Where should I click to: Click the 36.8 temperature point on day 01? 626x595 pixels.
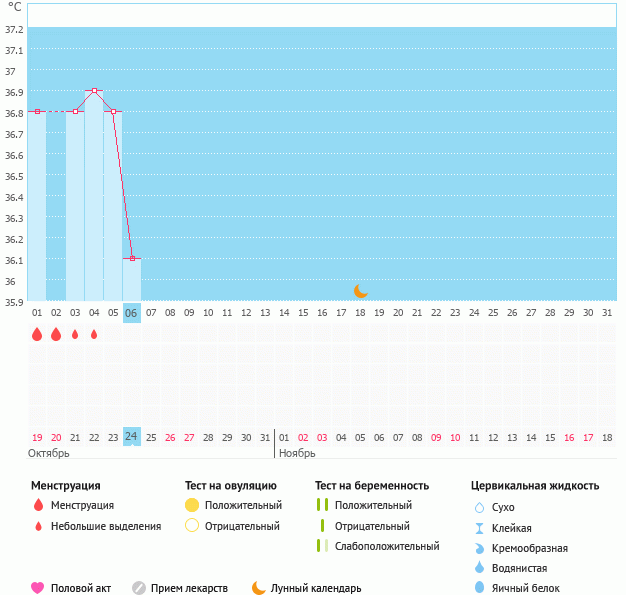37,112
